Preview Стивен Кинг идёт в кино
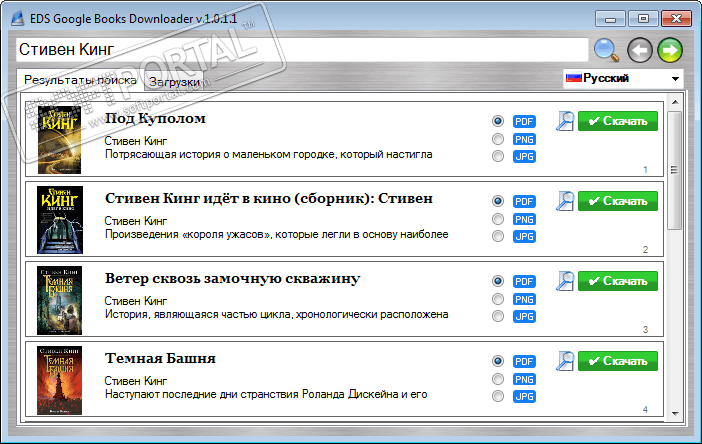702x444 pixels. point(565,201)
